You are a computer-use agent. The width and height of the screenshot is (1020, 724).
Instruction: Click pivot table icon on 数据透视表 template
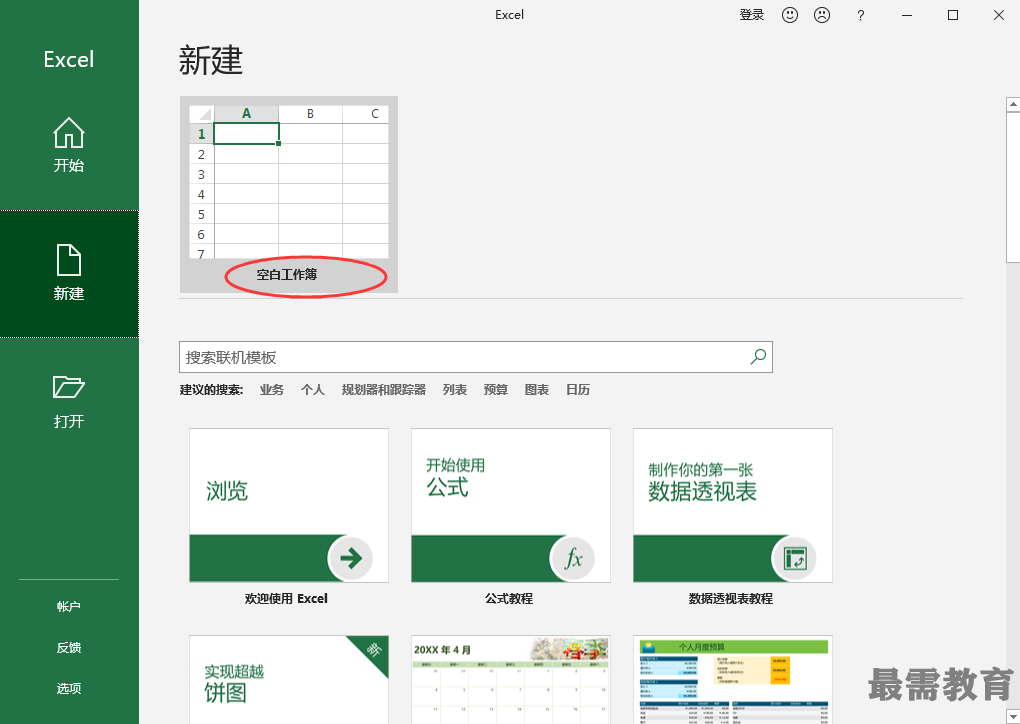click(794, 558)
